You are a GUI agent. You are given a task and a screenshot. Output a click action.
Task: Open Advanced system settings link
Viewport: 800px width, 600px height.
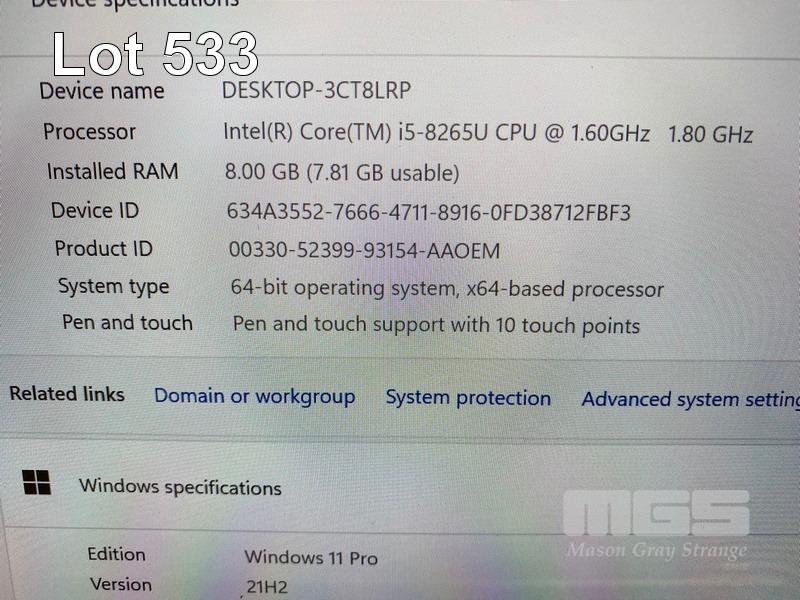coord(691,399)
